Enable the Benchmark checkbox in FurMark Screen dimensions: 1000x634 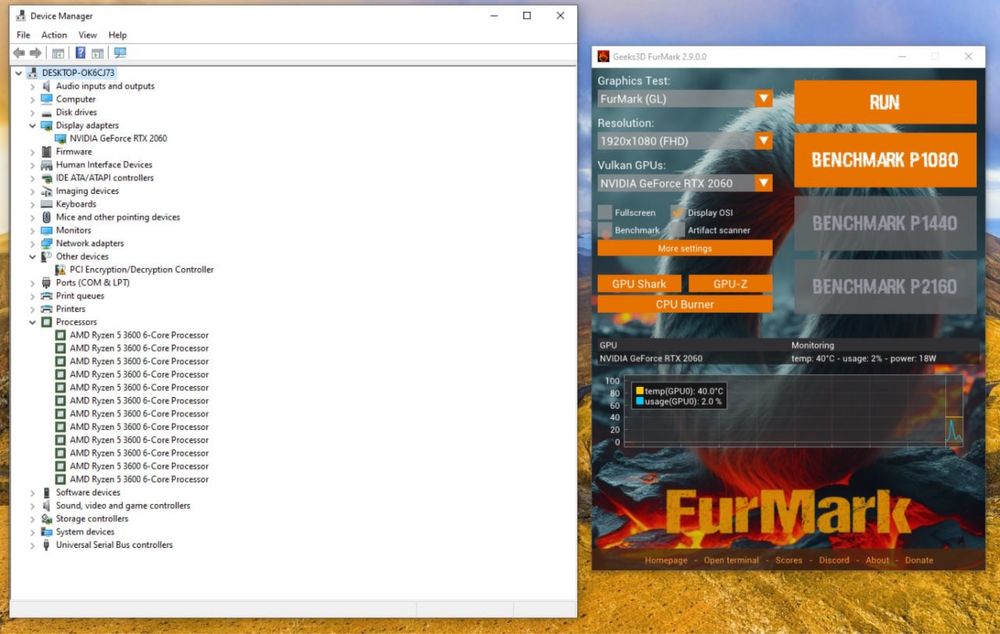605,230
